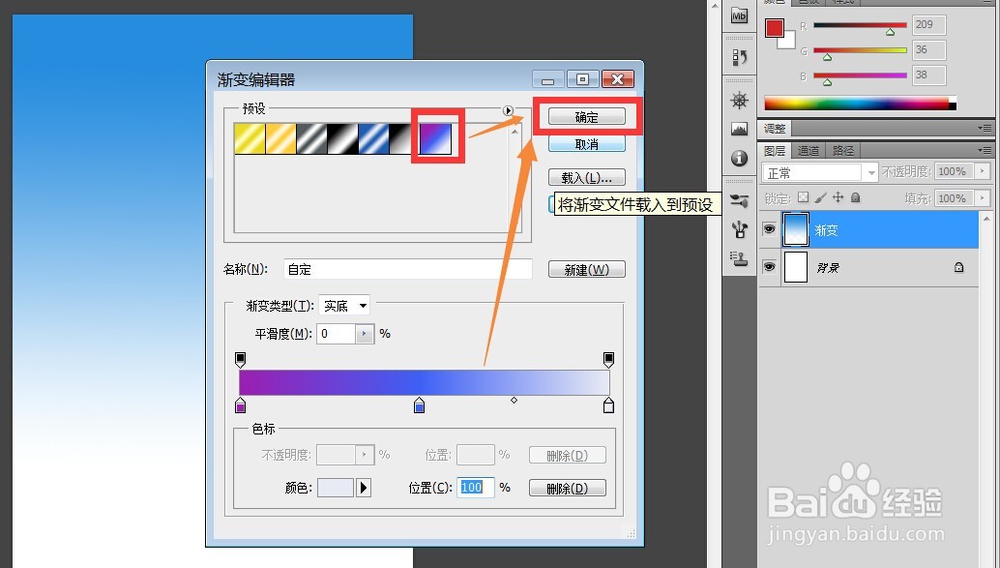Click the gradient midpoint diamond
The image size is (1000, 568).
click(x=514, y=400)
